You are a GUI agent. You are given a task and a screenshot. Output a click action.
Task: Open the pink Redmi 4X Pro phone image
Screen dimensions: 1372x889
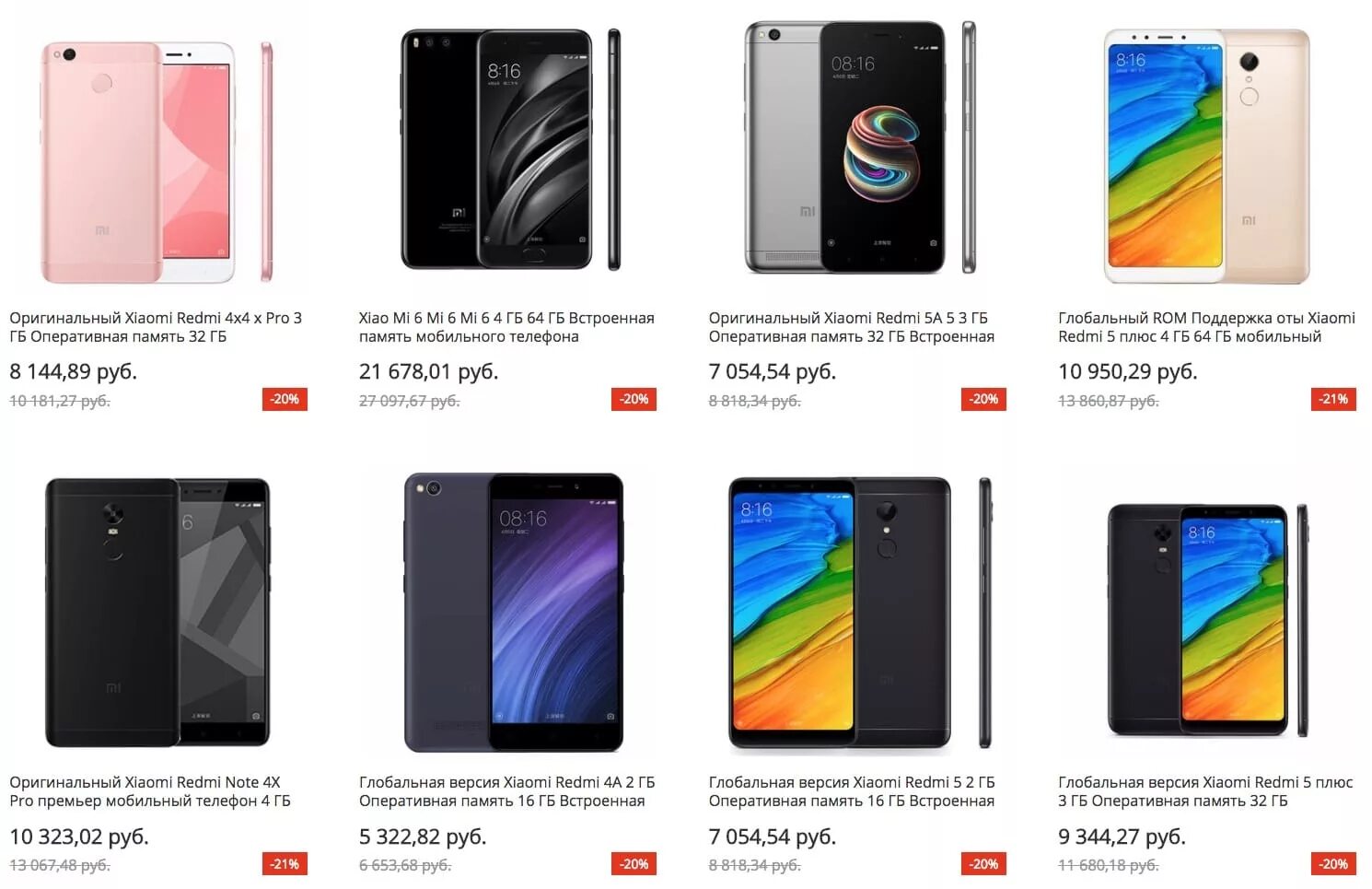[157, 161]
